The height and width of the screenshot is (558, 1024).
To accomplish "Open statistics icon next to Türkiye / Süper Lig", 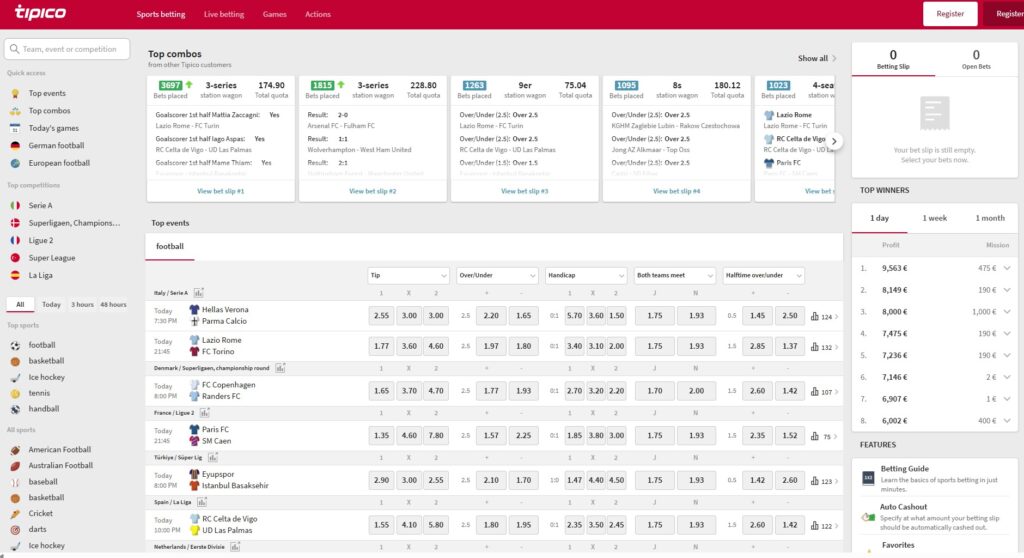I will [x=212, y=457].
